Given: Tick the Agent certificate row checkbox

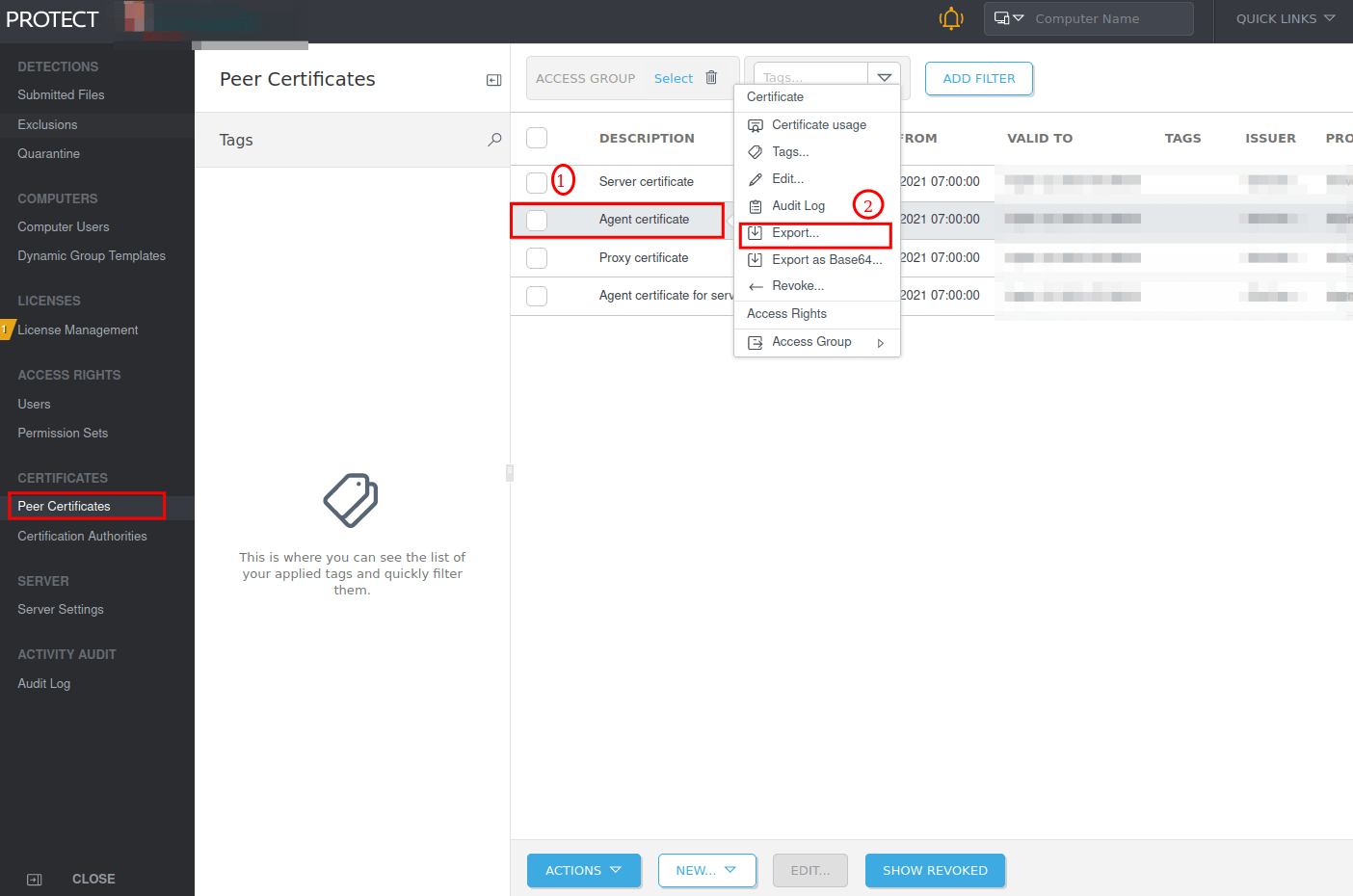Looking at the screenshot, I should (x=537, y=219).
